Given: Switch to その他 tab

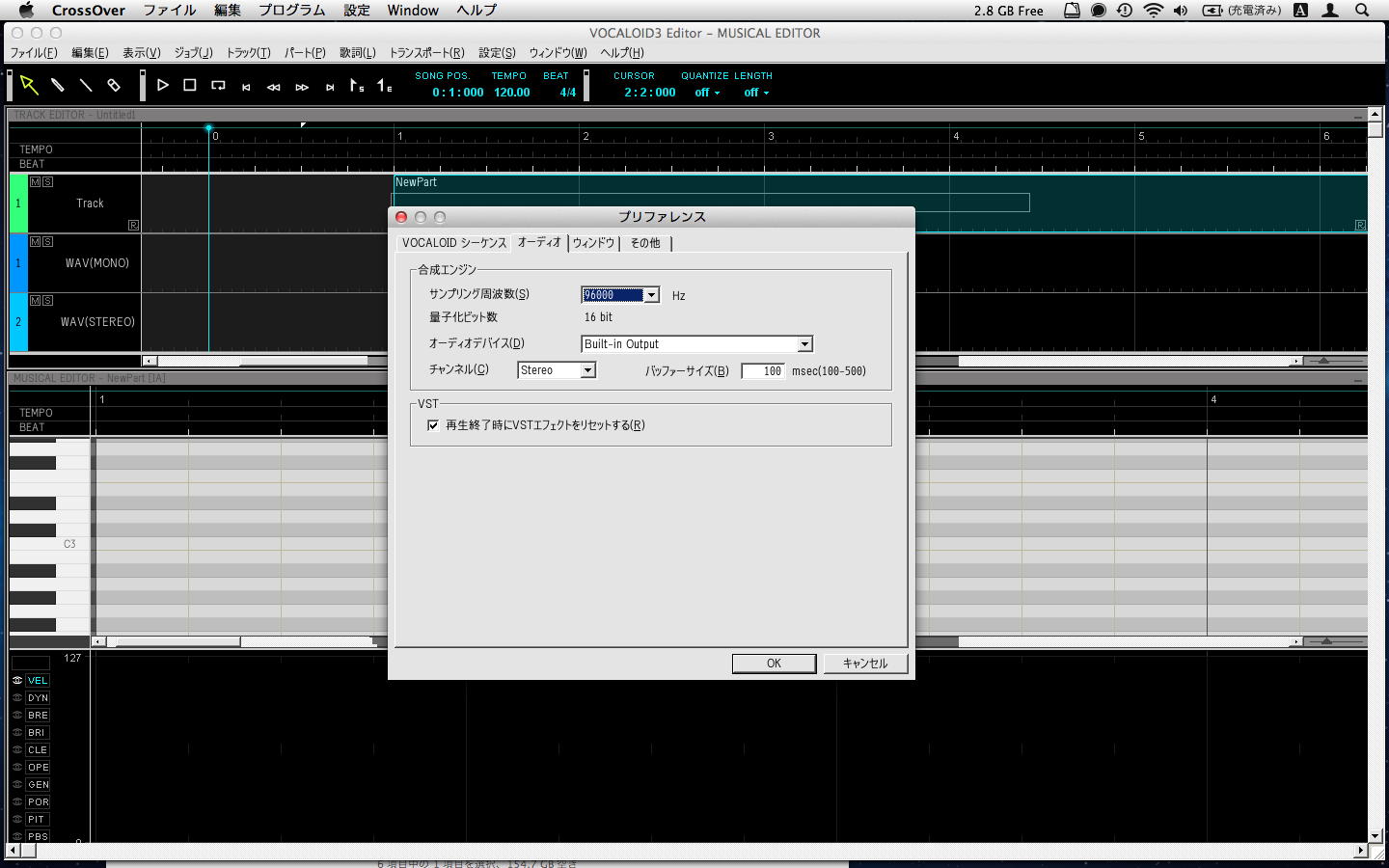Looking at the screenshot, I should click(x=645, y=243).
